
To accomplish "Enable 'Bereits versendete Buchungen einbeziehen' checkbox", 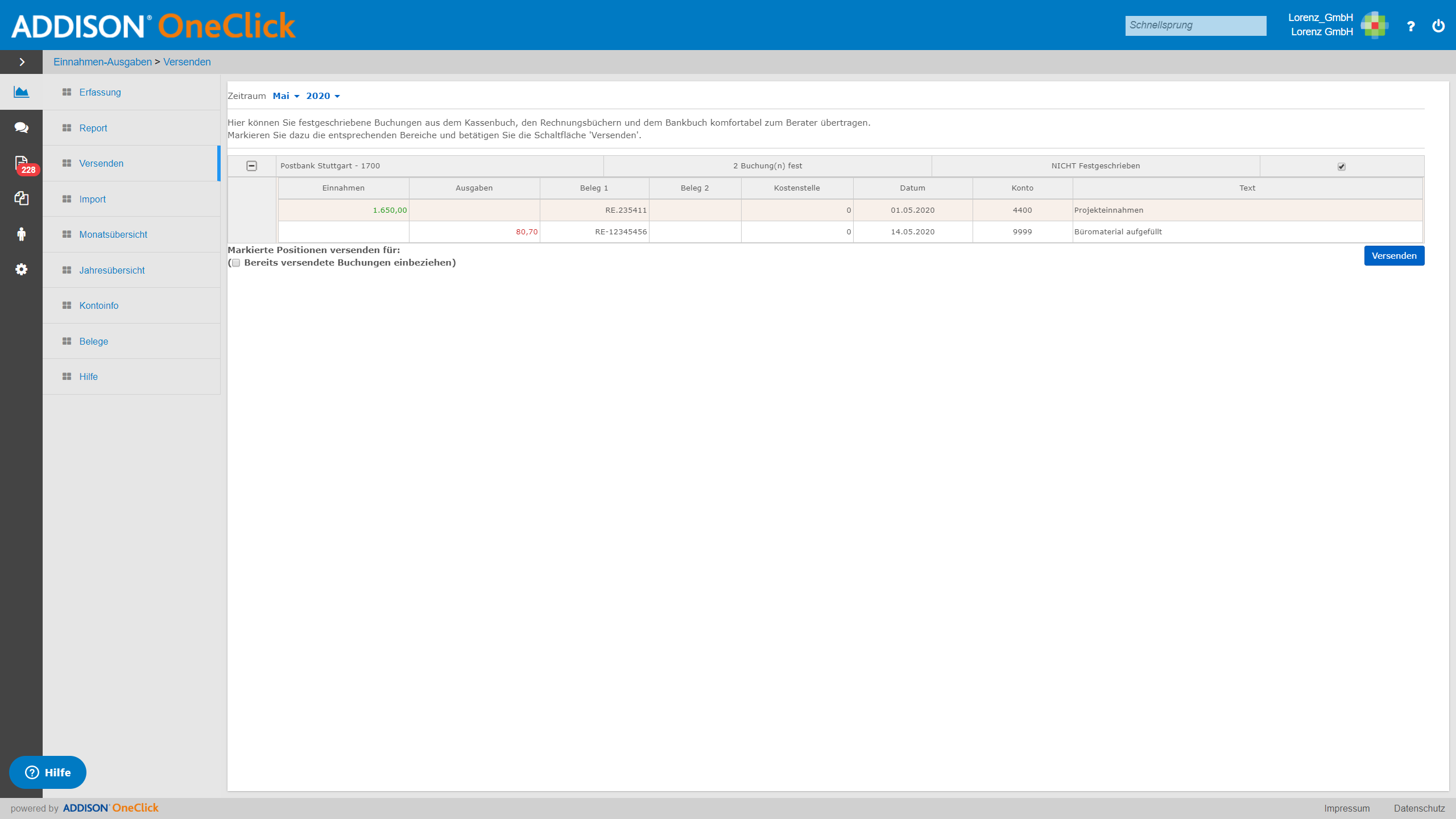I will (236, 263).
